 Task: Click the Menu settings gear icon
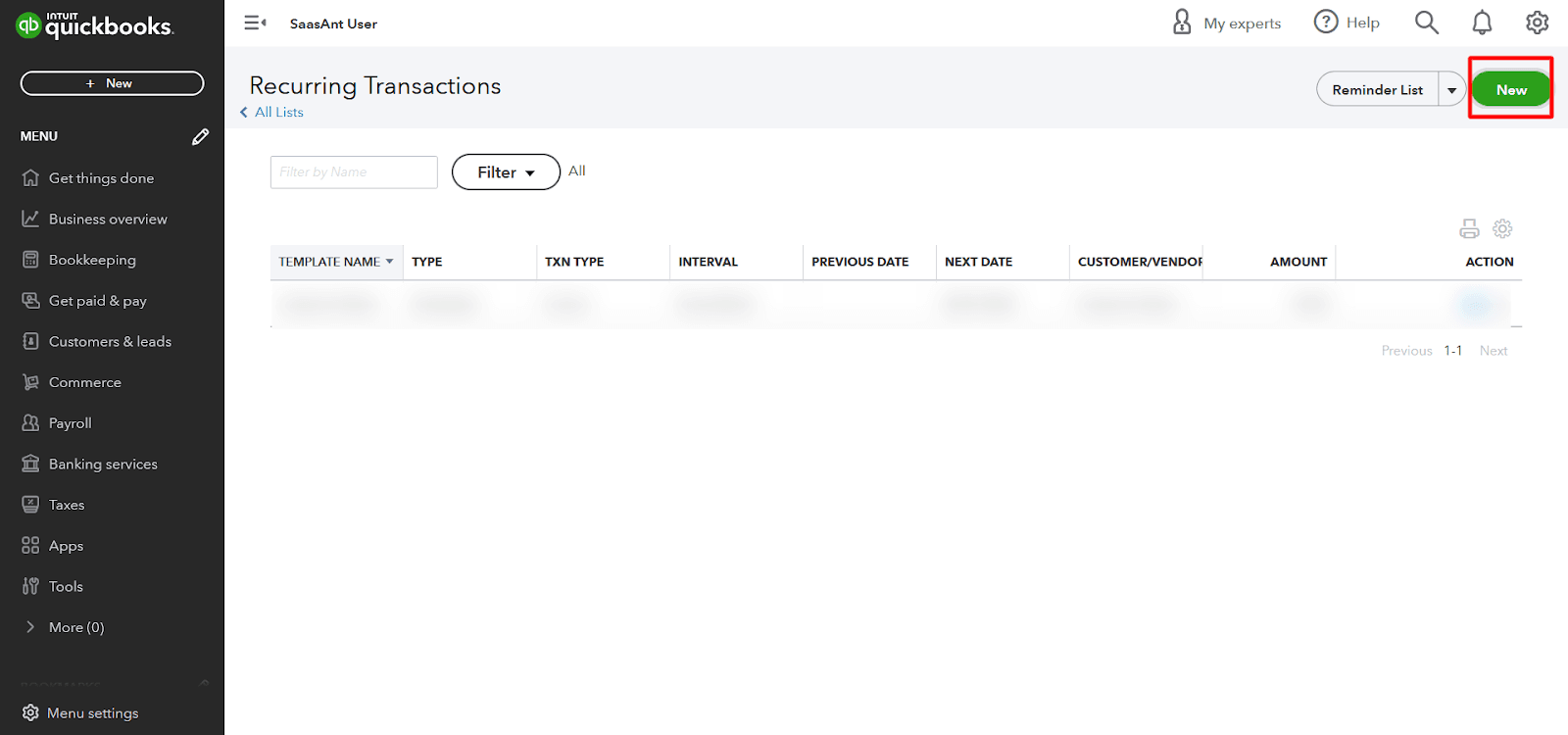coord(30,712)
